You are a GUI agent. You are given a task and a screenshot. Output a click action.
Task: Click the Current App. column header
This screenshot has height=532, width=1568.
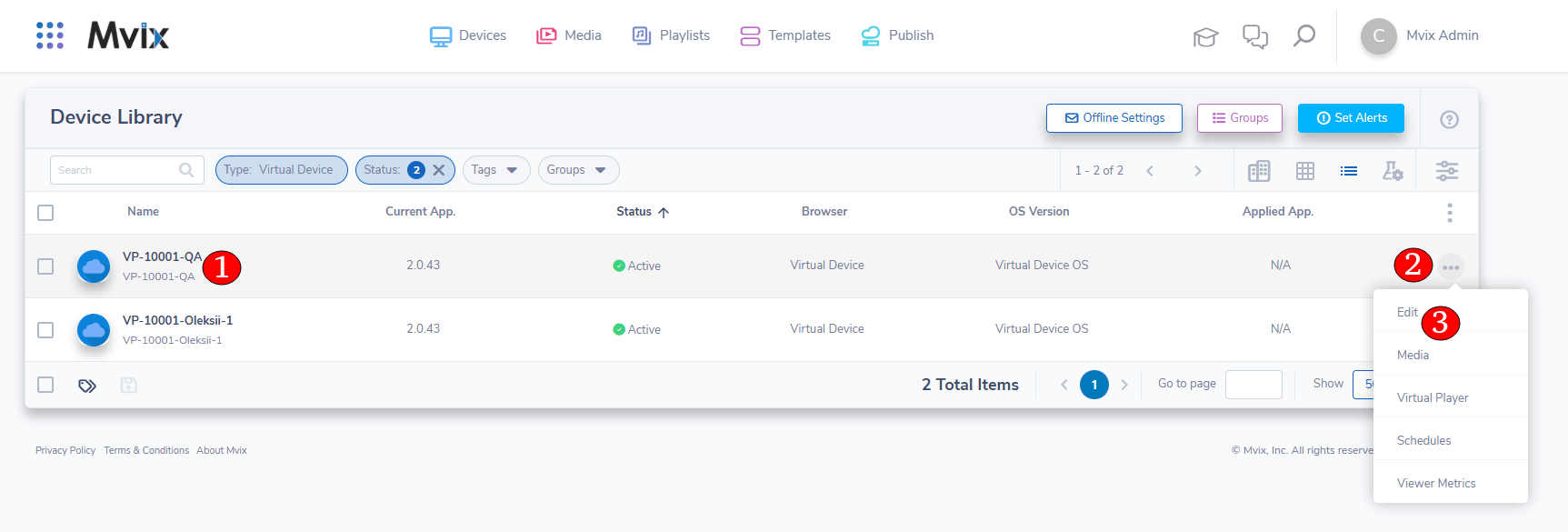coord(420,211)
